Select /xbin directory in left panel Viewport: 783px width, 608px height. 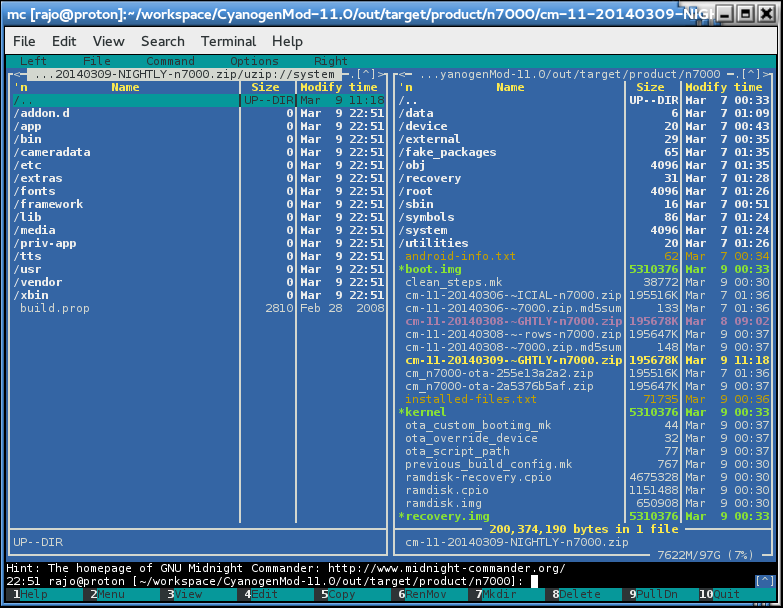(x=199, y=295)
